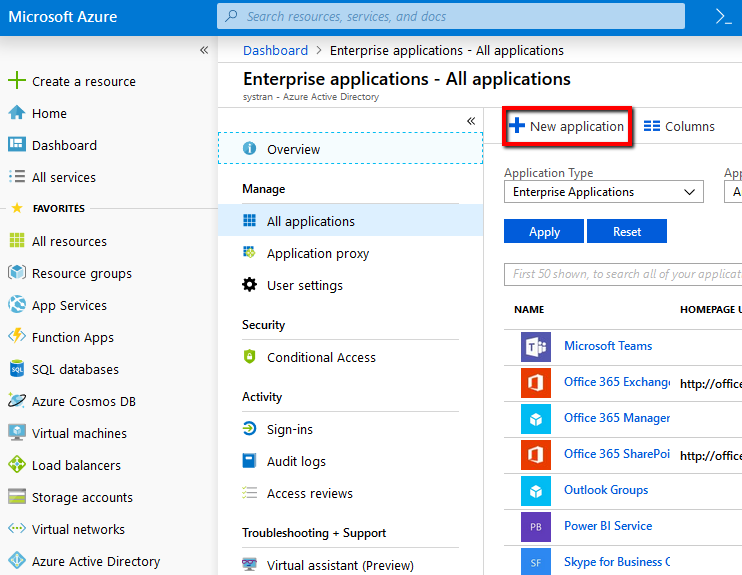Select All applications in Manage menu
Viewport: 742px width, 575px height.
[x=350, y=221]
